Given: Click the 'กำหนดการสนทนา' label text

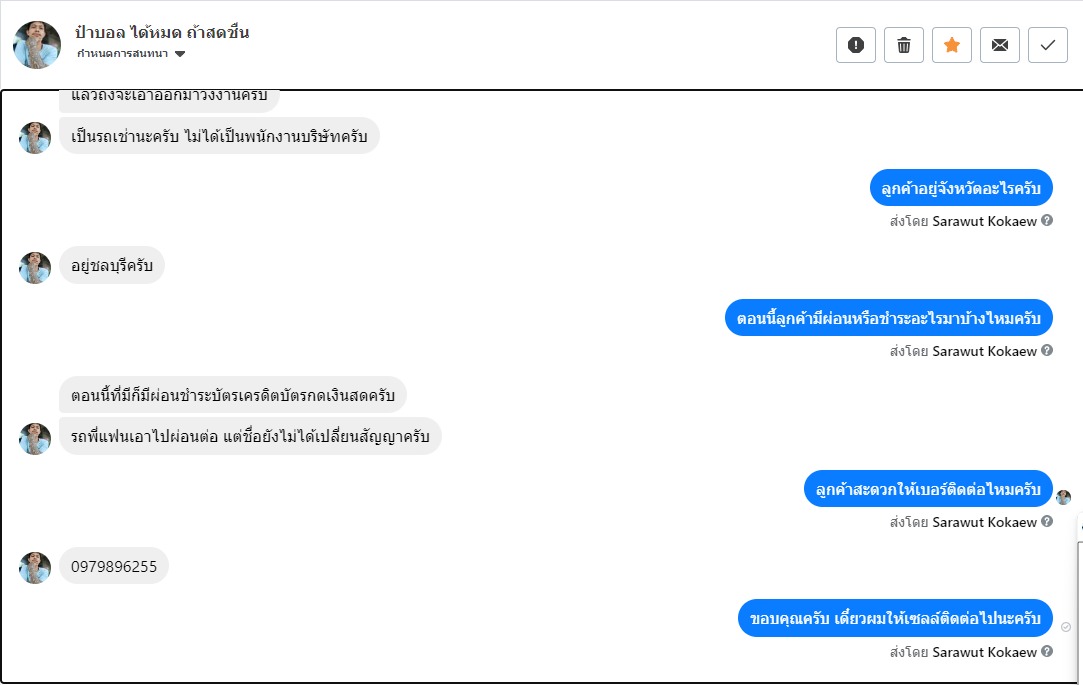Looking at the screenshot, I should pos(124,54).
